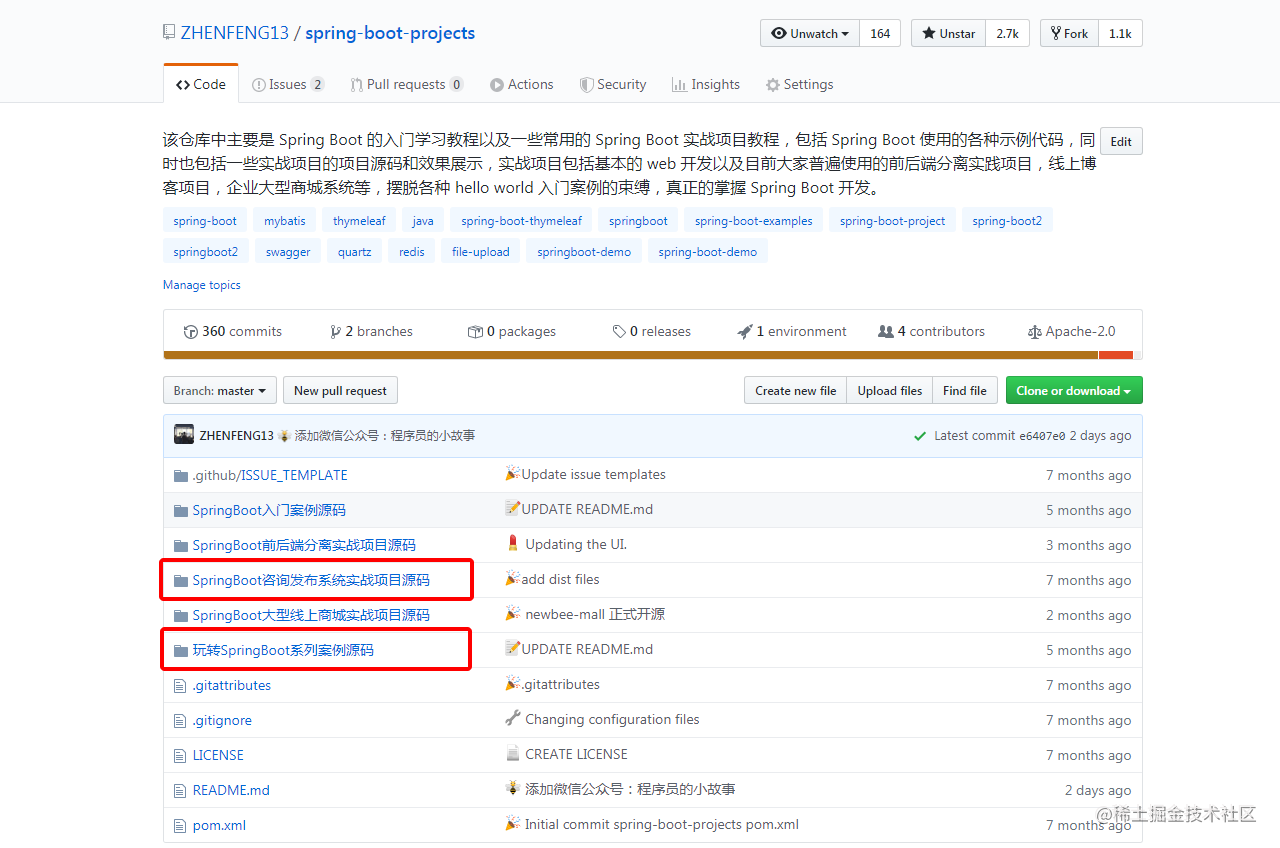Click the ZHENFENG13 avatar in latest commit bar
1280x848 pixels.
point(184,435)
